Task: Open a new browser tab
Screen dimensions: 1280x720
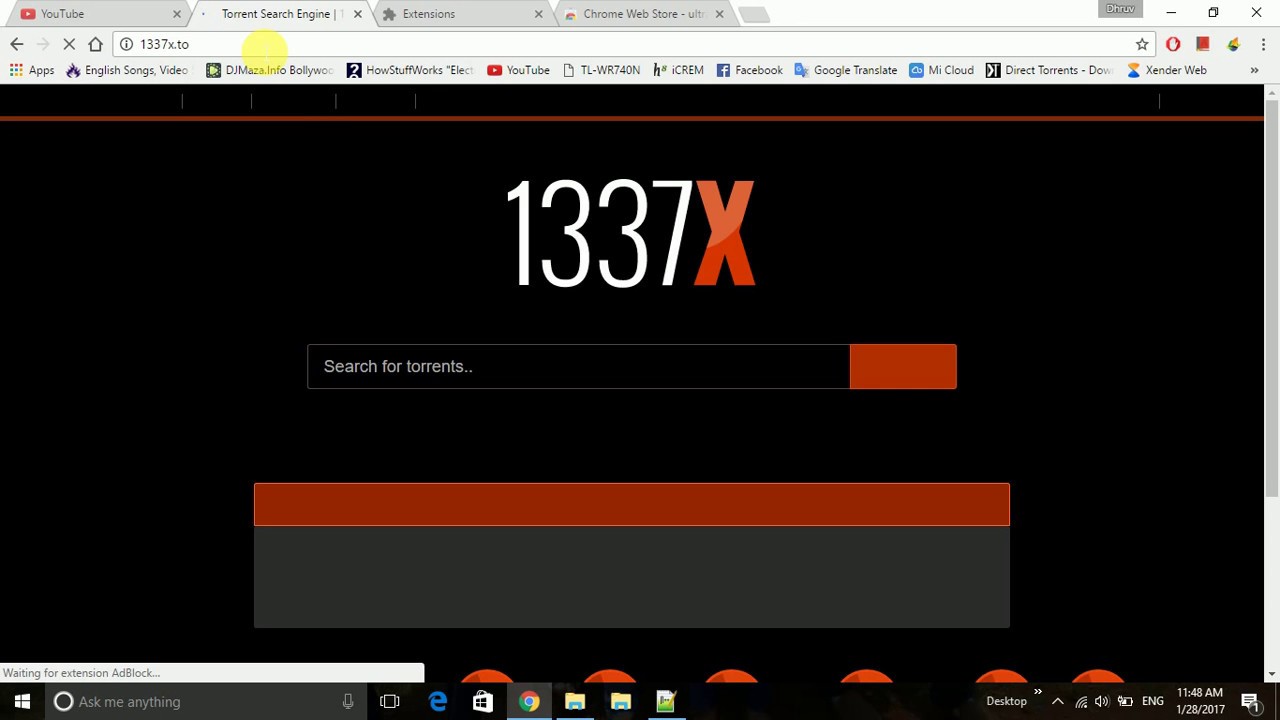Action: (754, 14)
